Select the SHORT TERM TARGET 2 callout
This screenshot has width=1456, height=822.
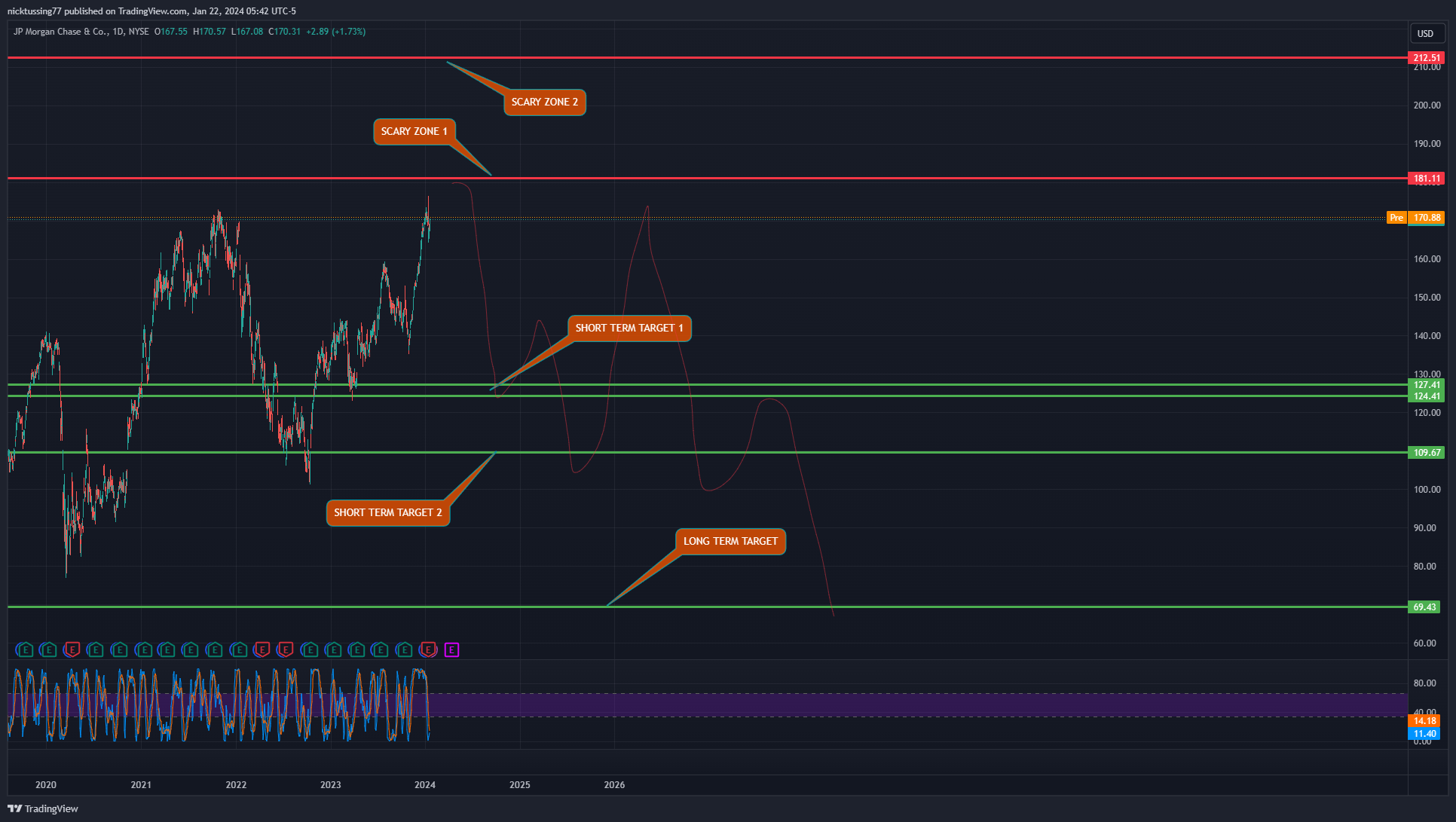(x=388, y=512)
